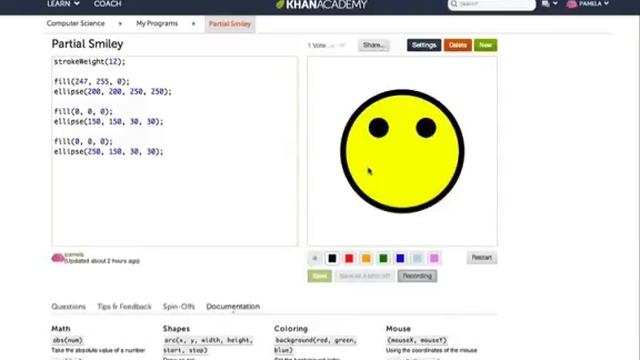This screenshot has width=640, height=360.
Task: Open the COACH menu
Action: [107, 4]
